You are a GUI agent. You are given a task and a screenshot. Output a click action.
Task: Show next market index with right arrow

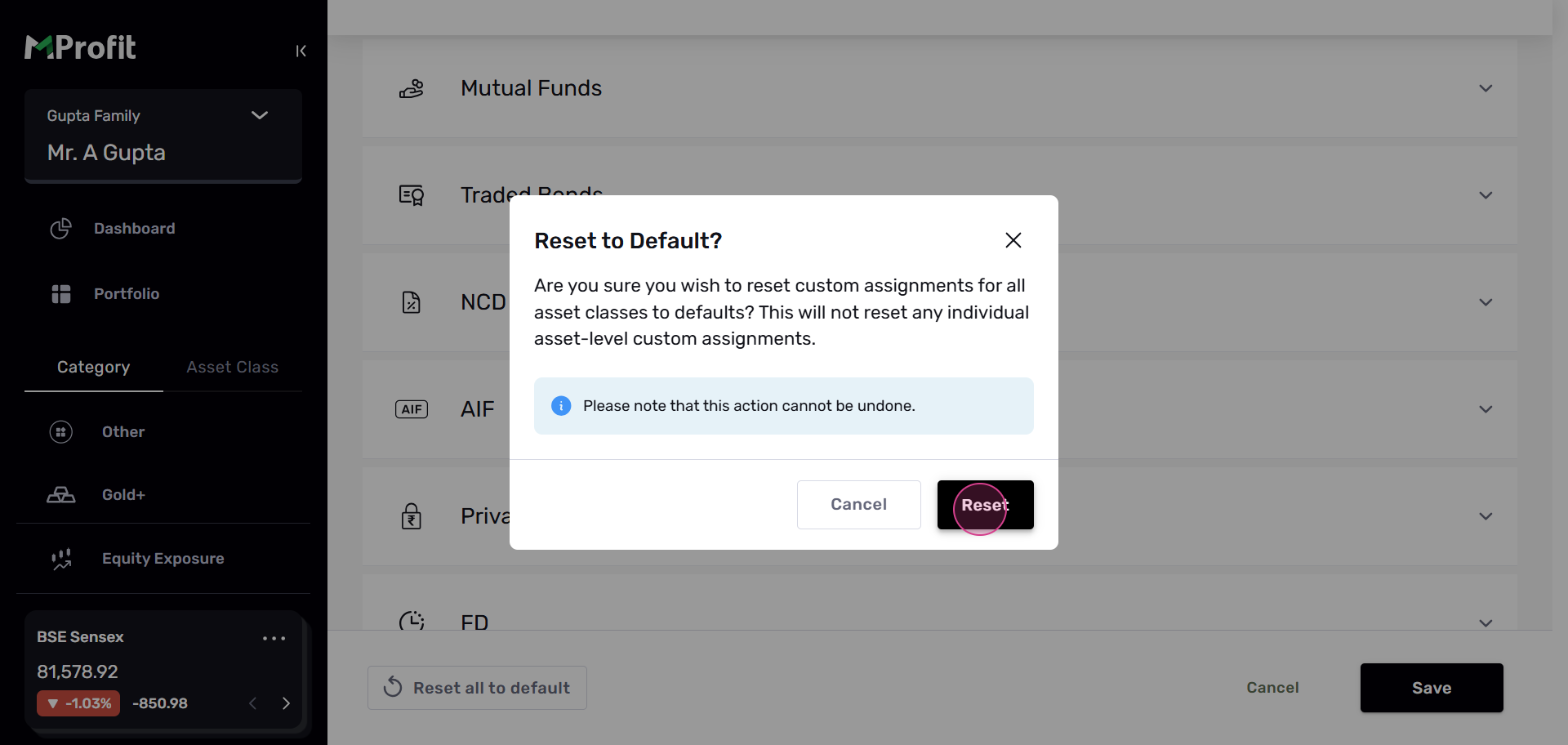pos(286,703)
